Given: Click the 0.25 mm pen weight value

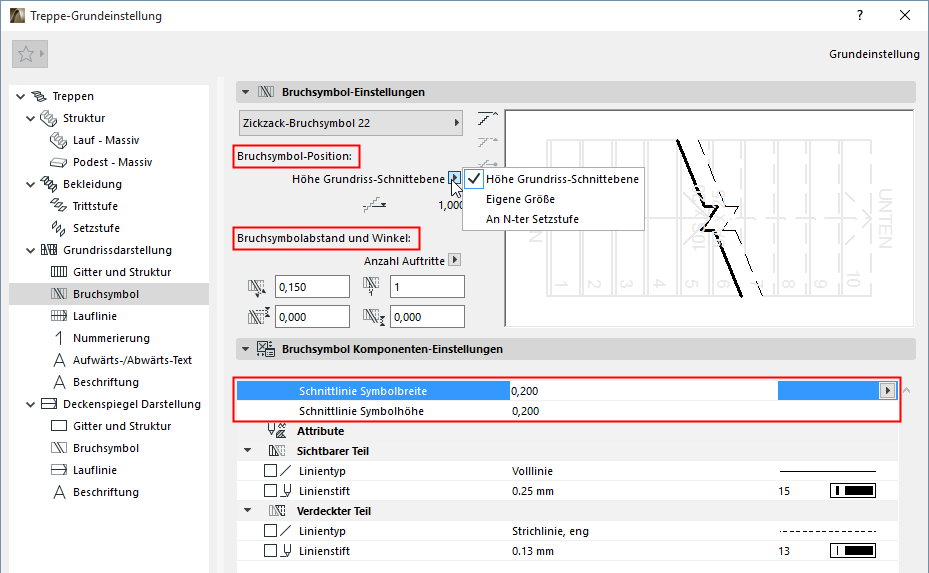Looking at the screenshot, I should pyautogui.click(x=533, y=491).
